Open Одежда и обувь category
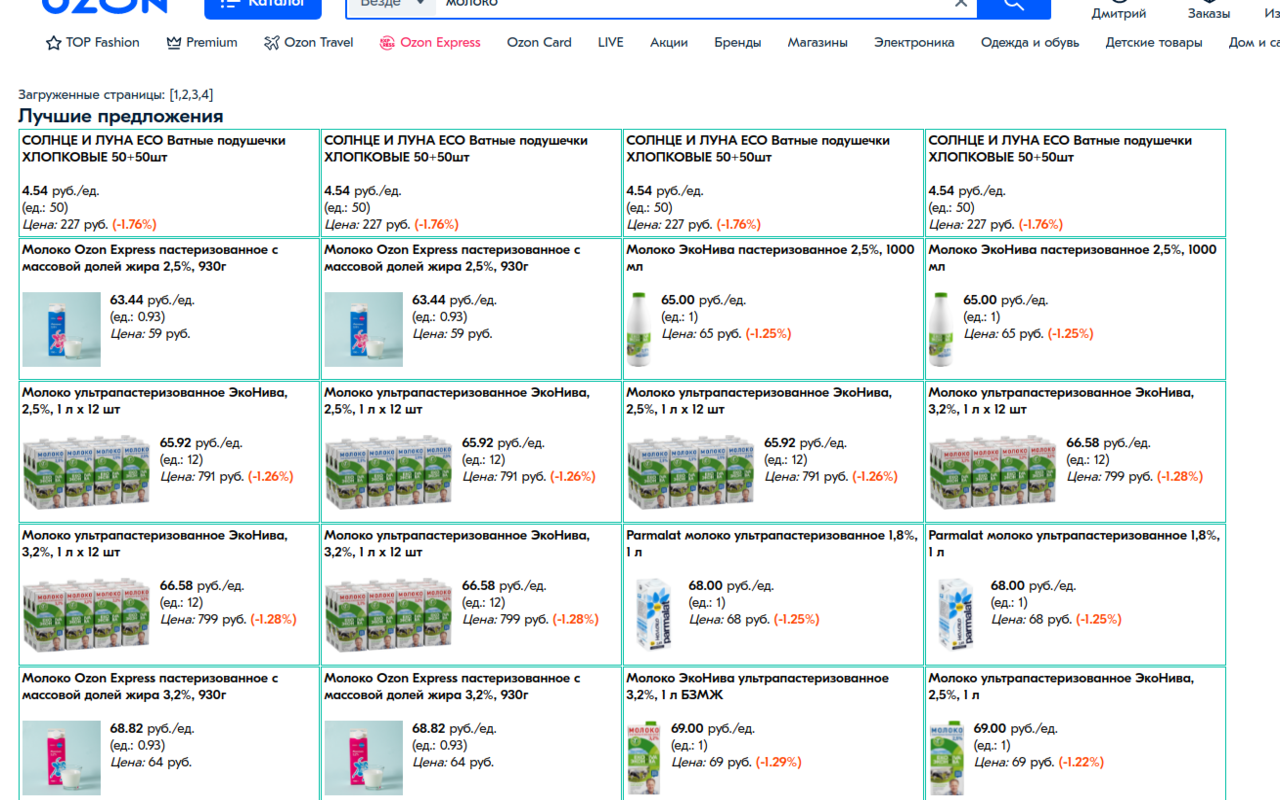This screenshot has width=1280, height=800. click(1030, 42)
